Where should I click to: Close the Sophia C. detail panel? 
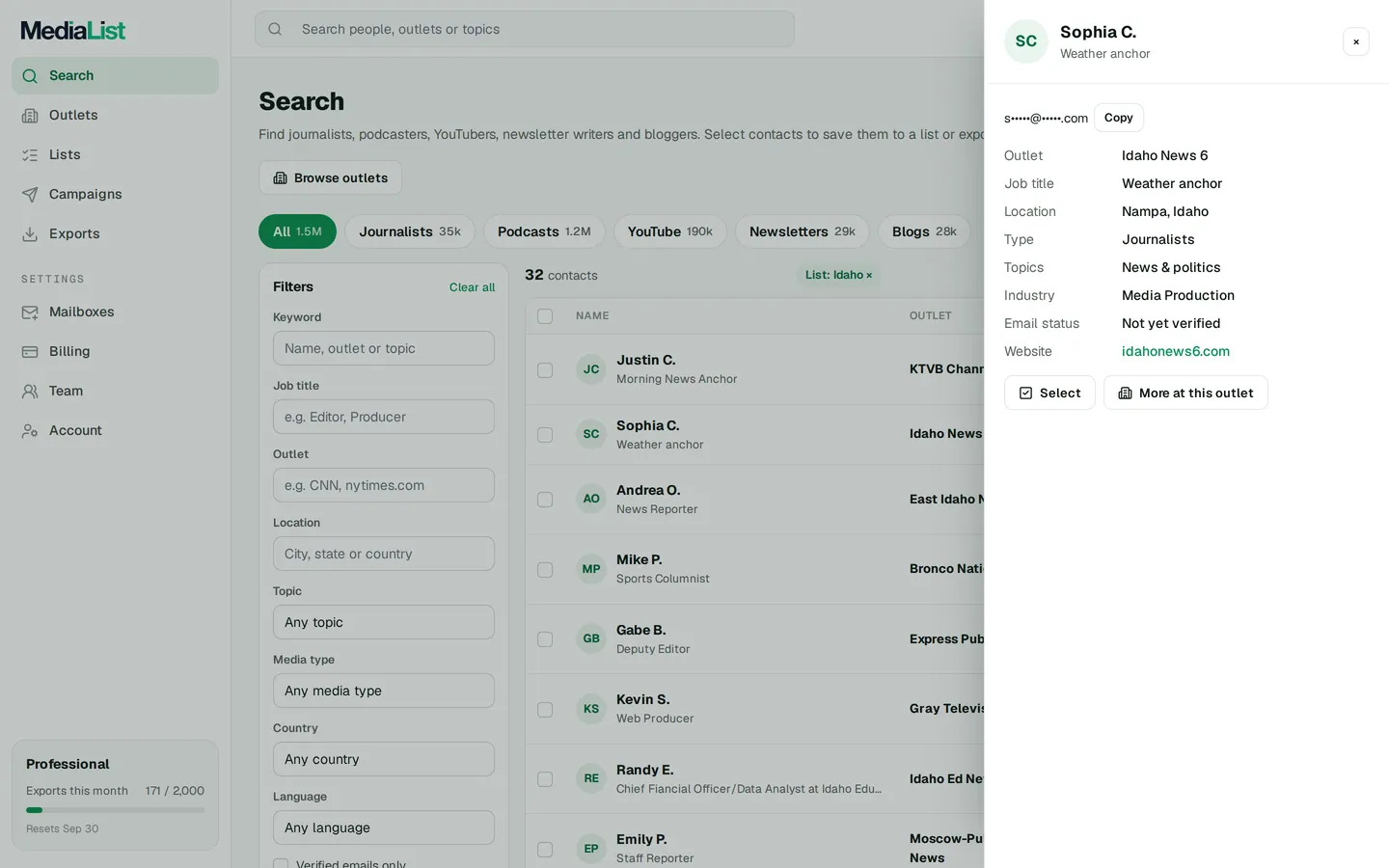[x=1356, y=41]
